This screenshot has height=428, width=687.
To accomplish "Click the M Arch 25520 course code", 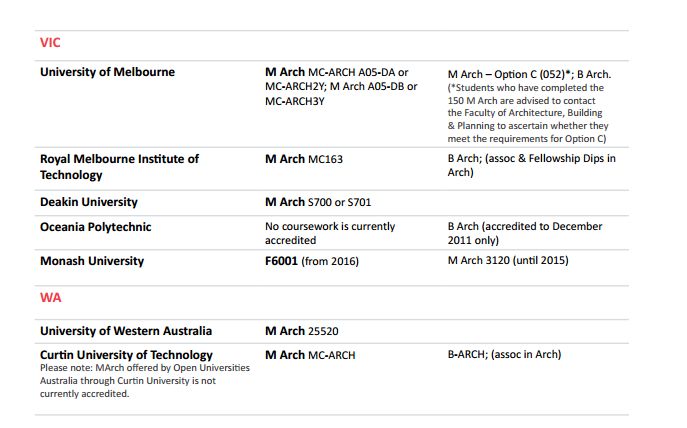I will [304, 331].
